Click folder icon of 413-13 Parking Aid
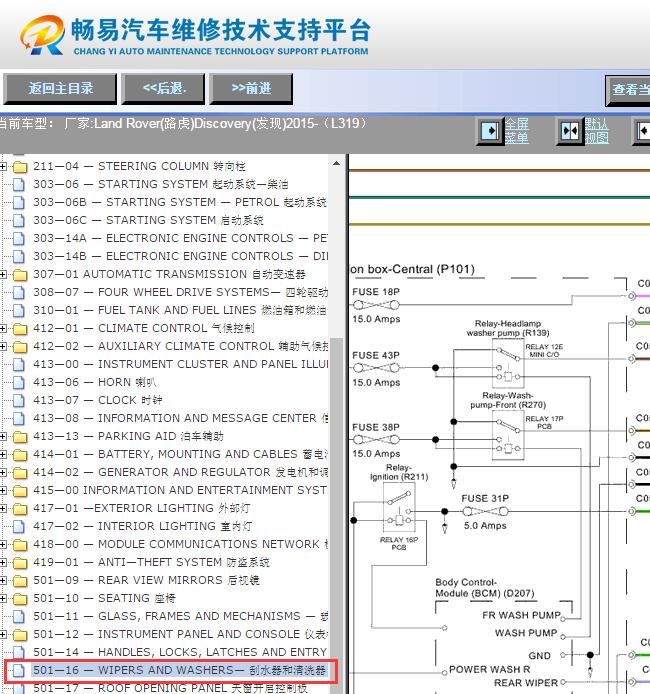This screenshot has height=694, width=650. pyautogui.click(x=19, y=437)
